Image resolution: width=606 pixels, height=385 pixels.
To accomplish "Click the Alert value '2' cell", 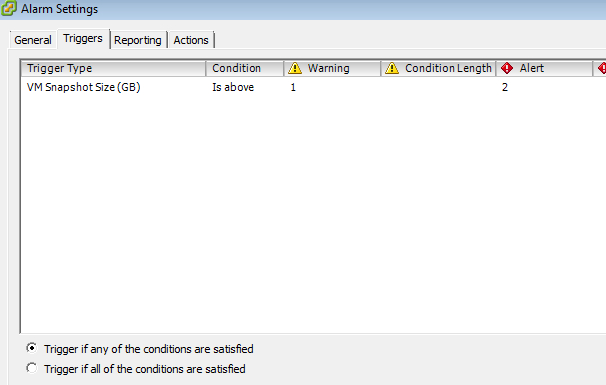I will (x=505, y=87).
